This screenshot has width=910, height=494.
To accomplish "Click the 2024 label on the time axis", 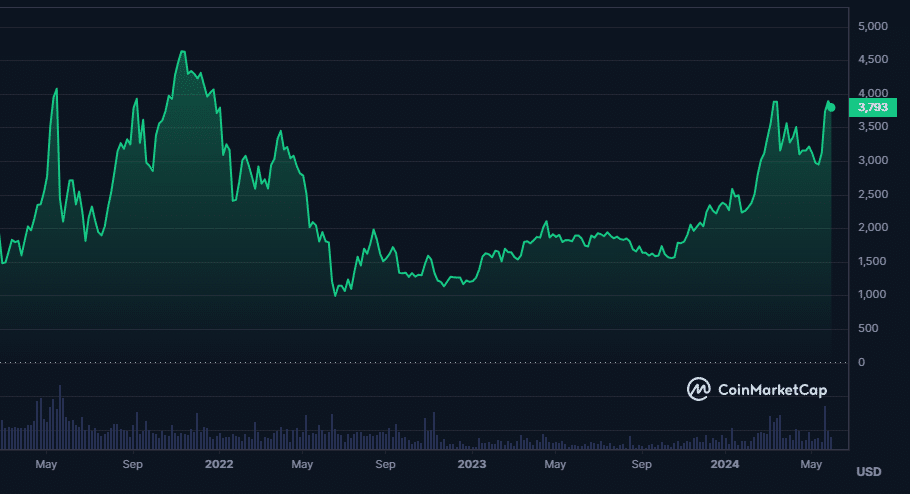I will [x=724, y=464].
